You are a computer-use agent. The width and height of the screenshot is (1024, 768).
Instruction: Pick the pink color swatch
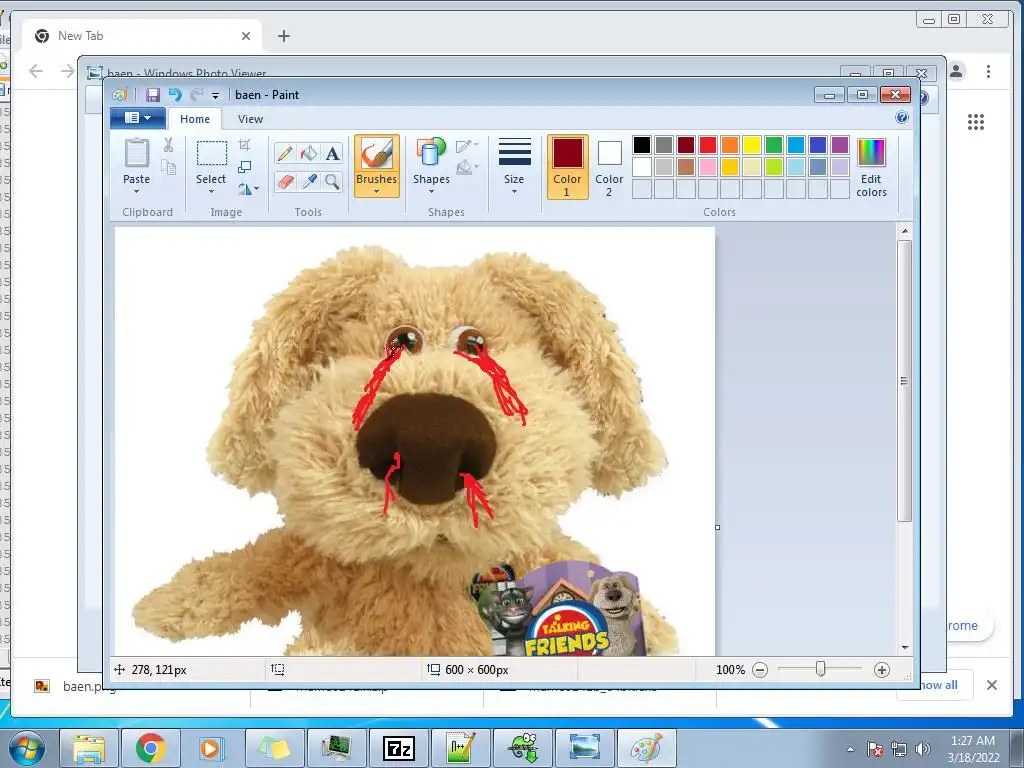(708, 167)
